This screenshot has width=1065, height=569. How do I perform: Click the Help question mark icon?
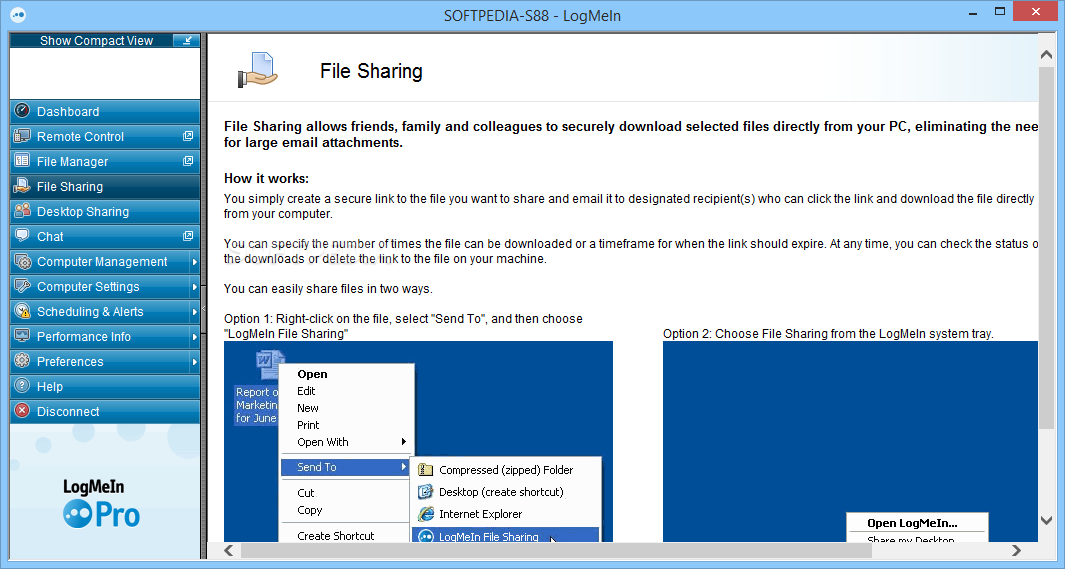pos(22,386)
